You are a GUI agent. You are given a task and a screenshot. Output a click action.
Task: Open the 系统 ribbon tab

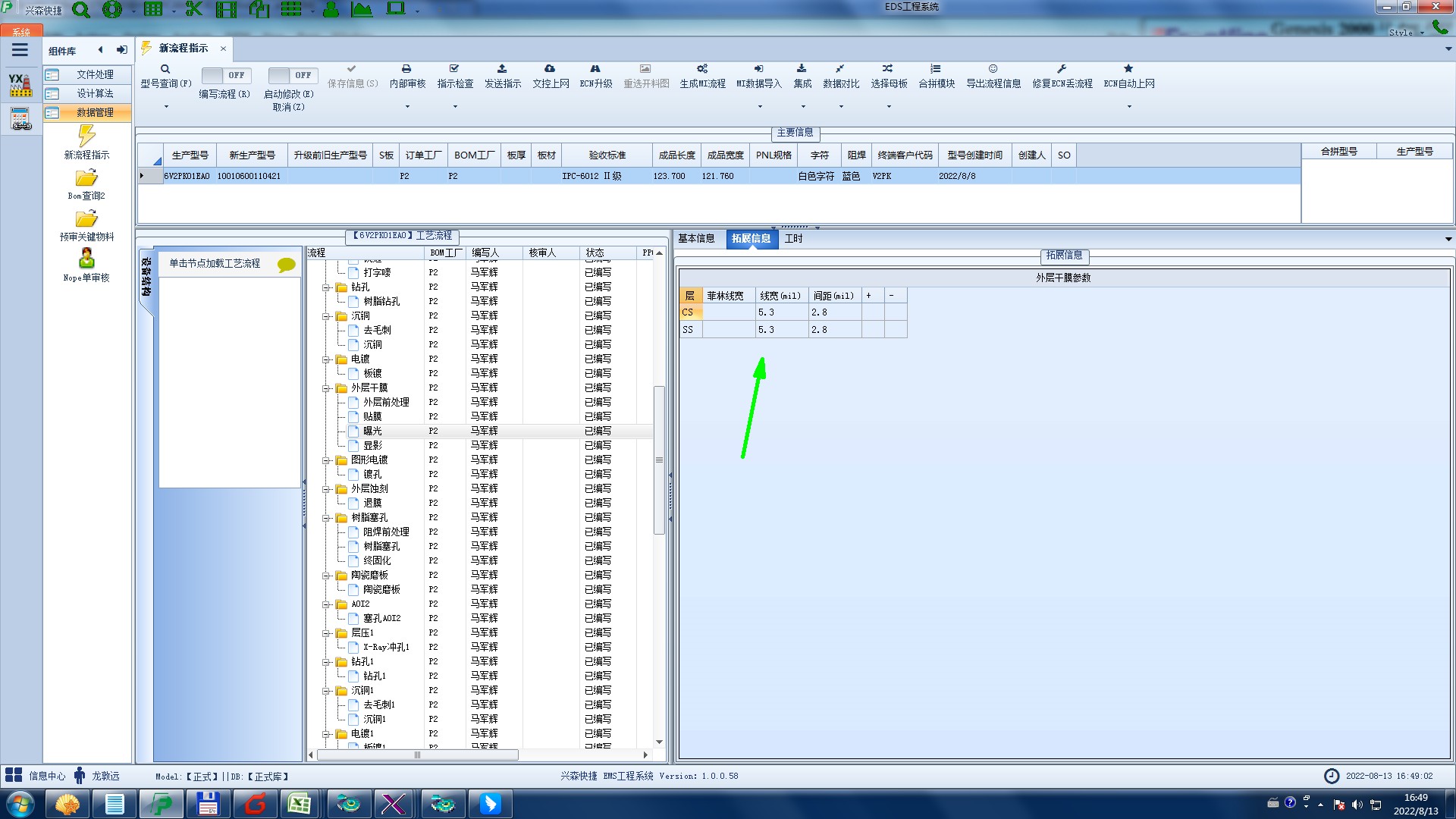(21, 32)
